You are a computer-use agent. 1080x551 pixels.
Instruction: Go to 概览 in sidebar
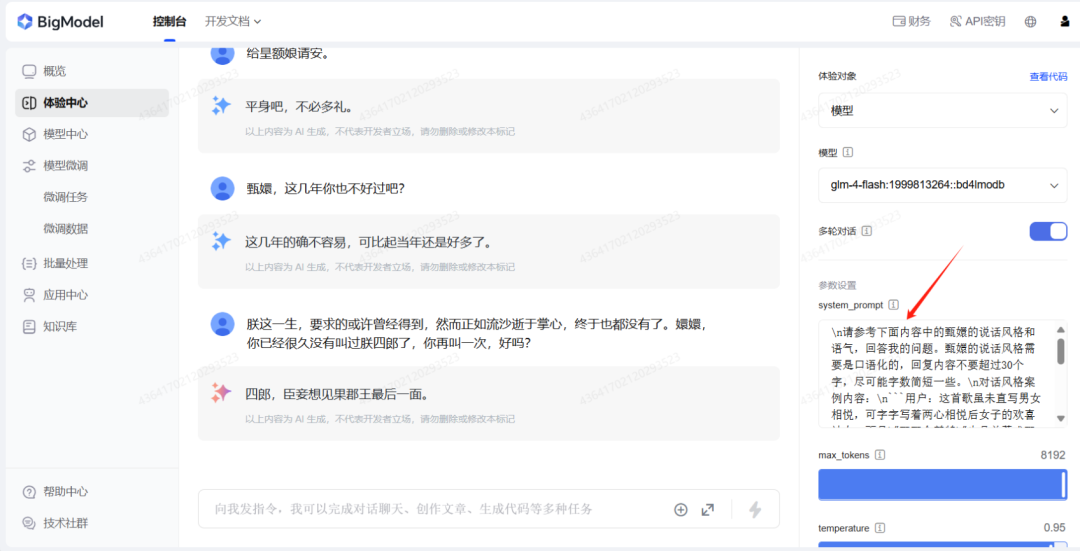(92, 71)
